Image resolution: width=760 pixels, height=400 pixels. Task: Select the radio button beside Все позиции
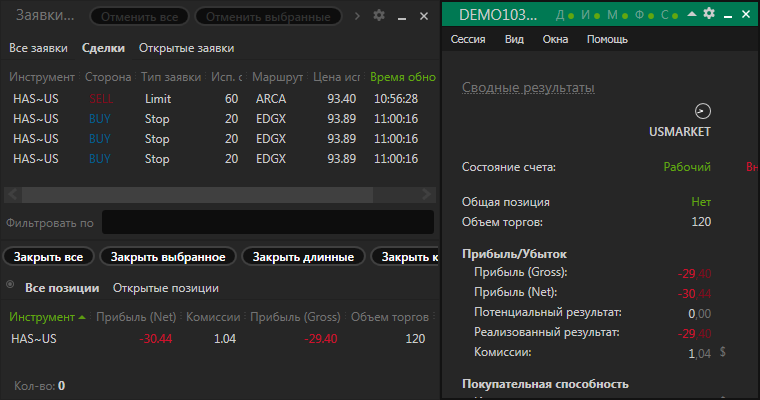coord(12,286)
